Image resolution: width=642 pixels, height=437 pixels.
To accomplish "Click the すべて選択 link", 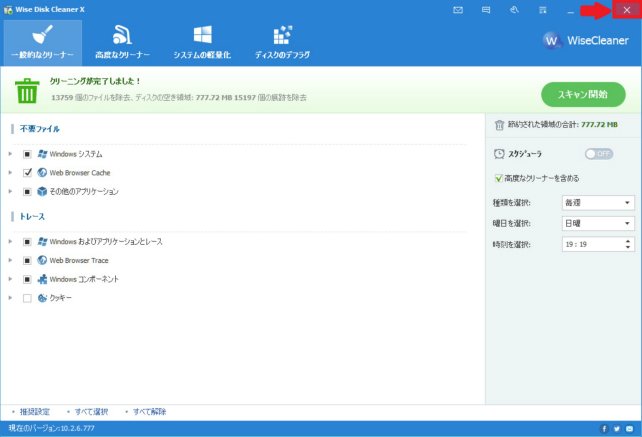I will click(91, 412).
